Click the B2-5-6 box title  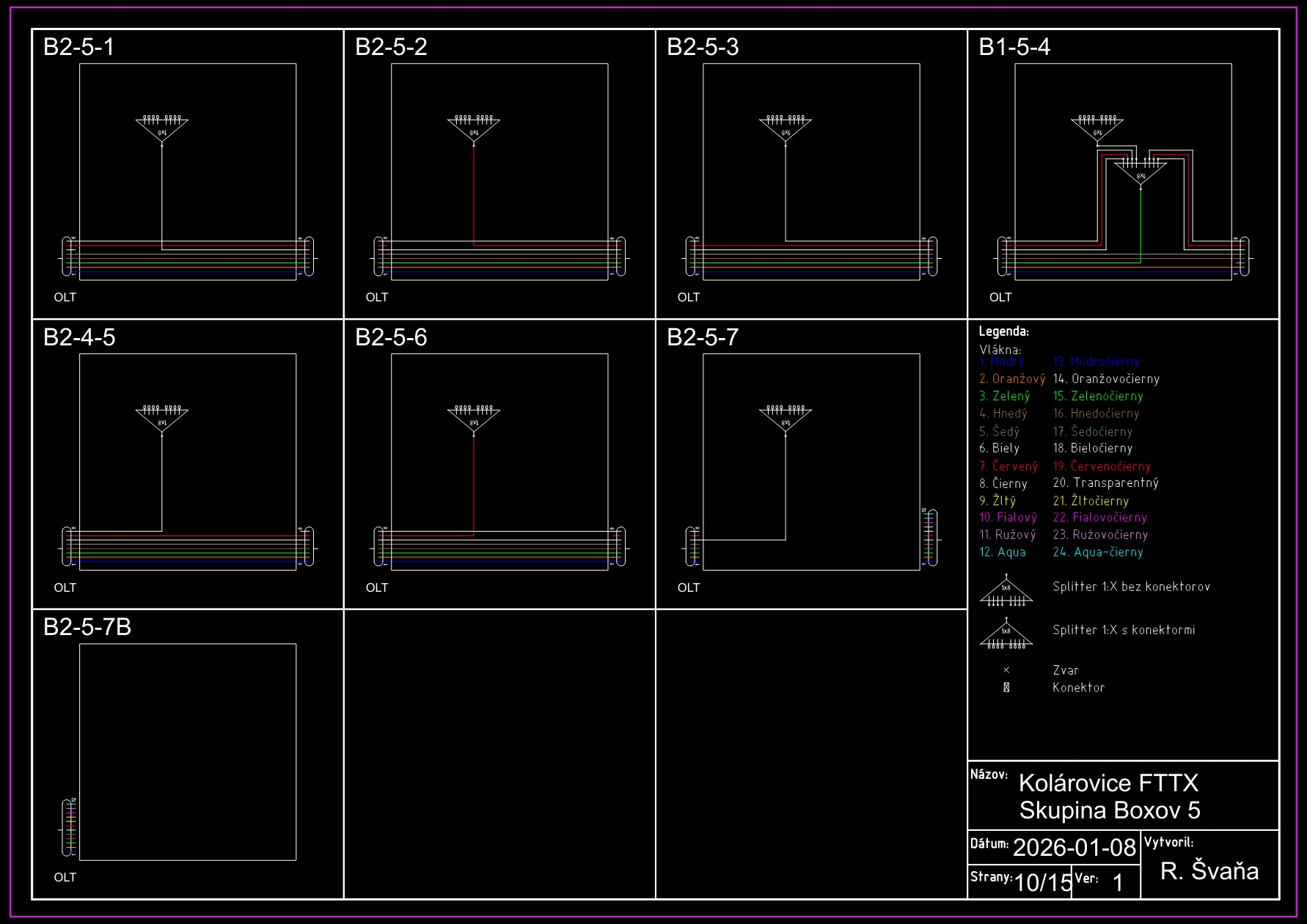tap(391, 337)
